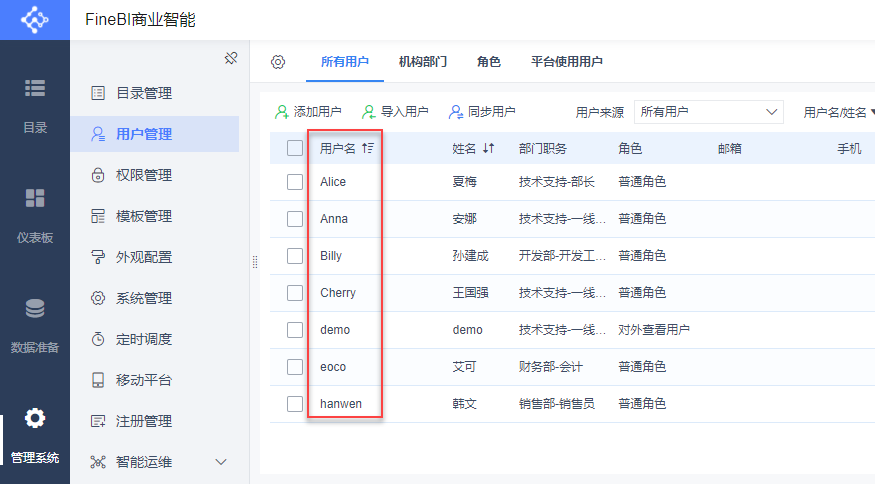Open the 数据准备 data preparation icon

[x=35, y=308]
